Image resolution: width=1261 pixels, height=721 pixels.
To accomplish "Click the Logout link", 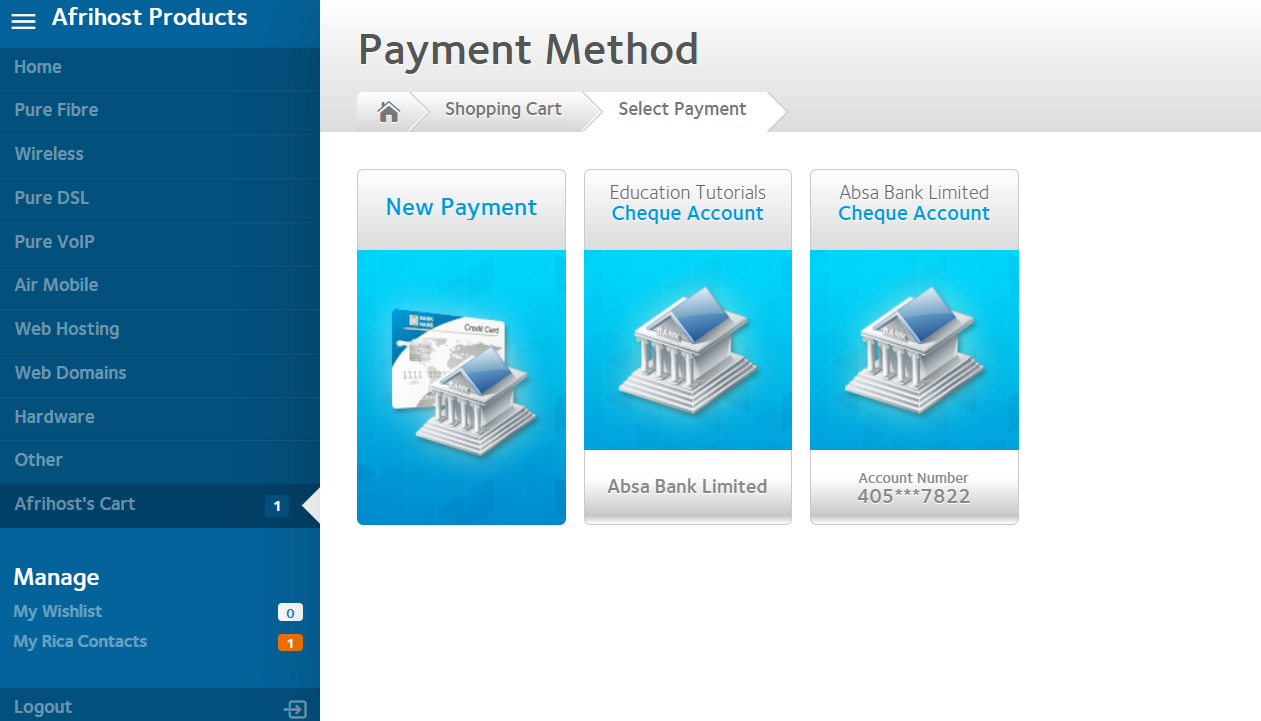I will coord(43,707).
